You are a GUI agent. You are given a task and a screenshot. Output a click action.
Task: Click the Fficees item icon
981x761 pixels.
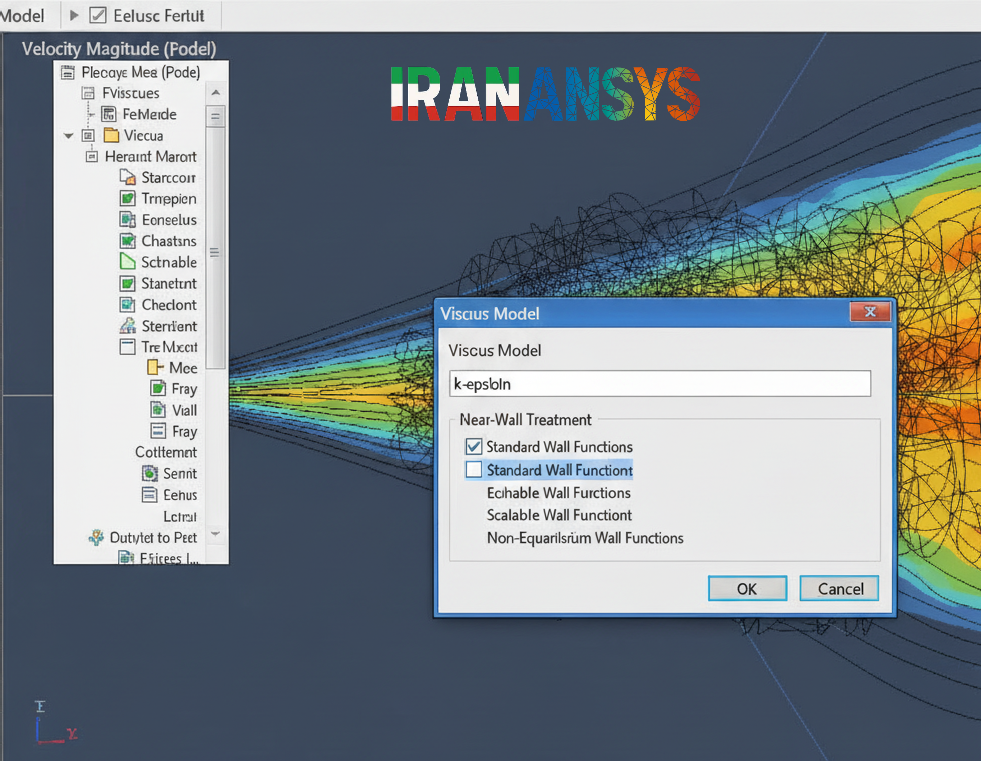point(126,558)
